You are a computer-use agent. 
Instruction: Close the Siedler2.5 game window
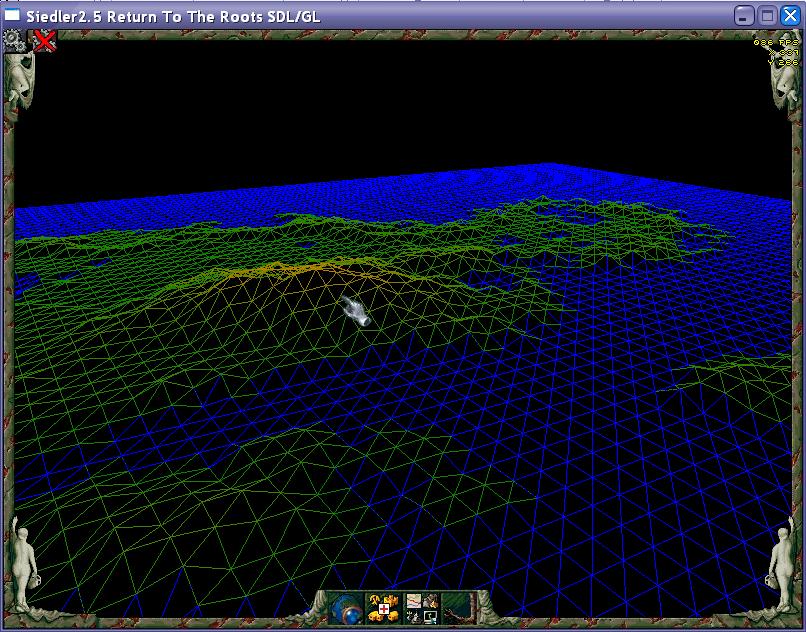[790, 15]
